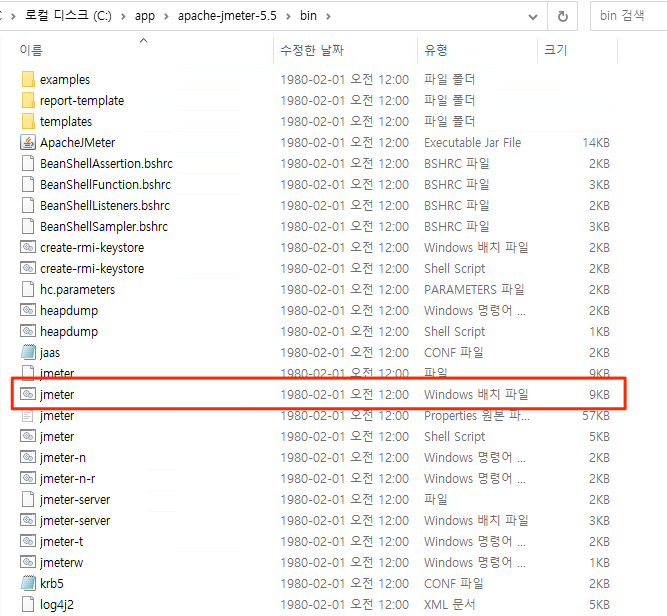The image size is (667, 616).
Task: Select the jmeter-n file name
Action: [x=63, y=457]
